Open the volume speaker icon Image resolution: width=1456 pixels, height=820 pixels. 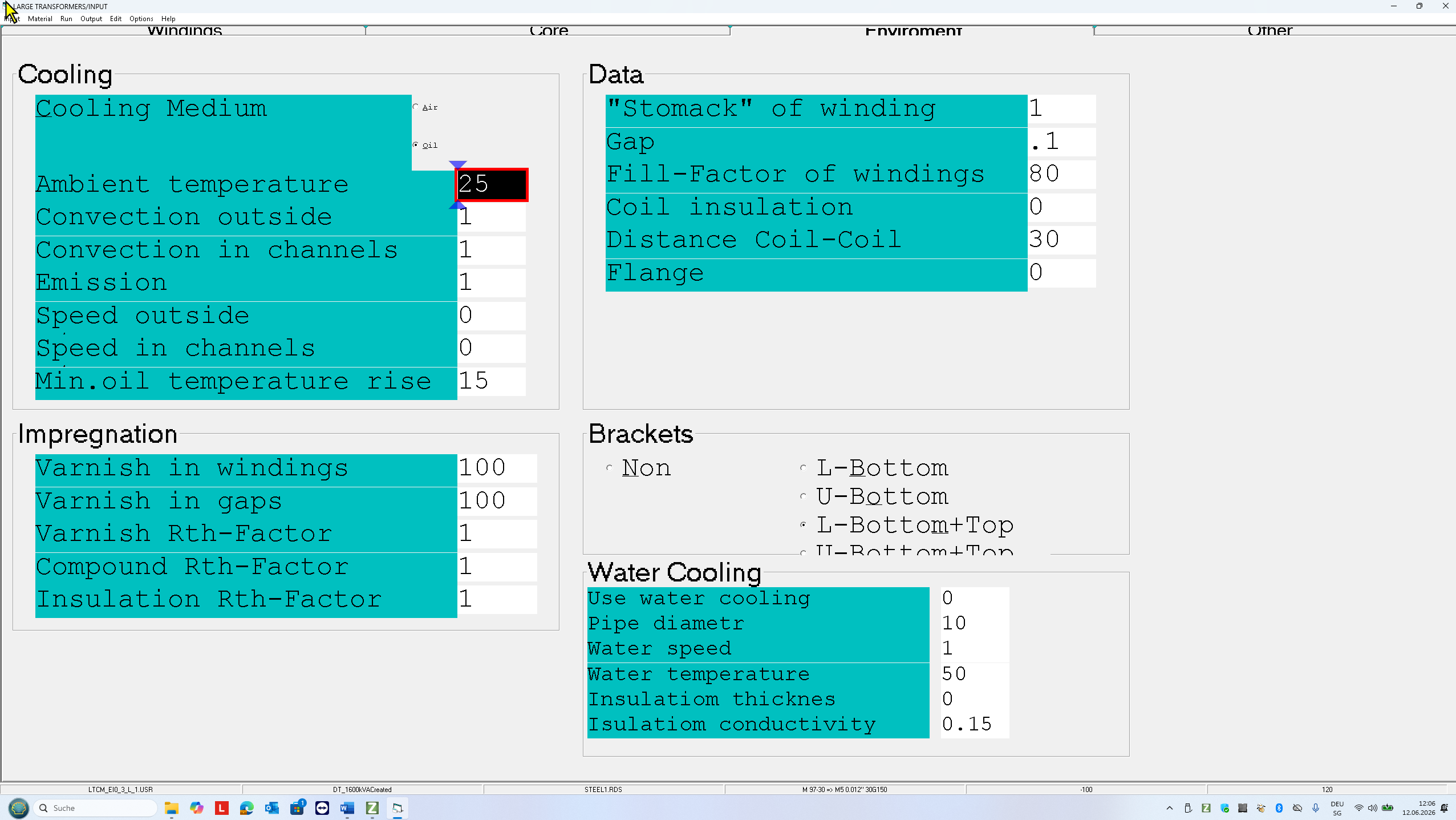(1373, 808)
